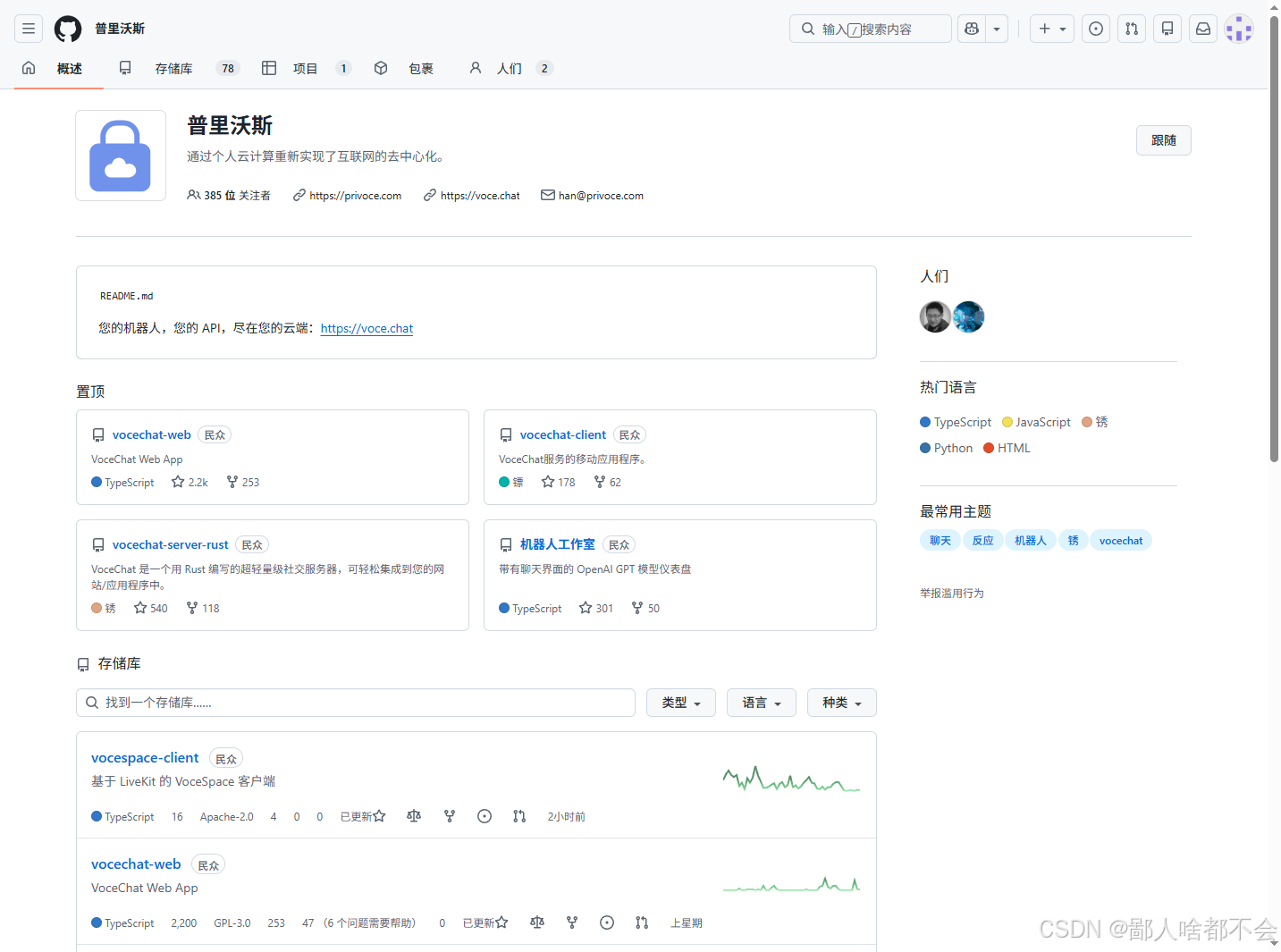Screen dimensions: 1281x952
Task: Open the vocespace-client repository in list
Action: 145,757
